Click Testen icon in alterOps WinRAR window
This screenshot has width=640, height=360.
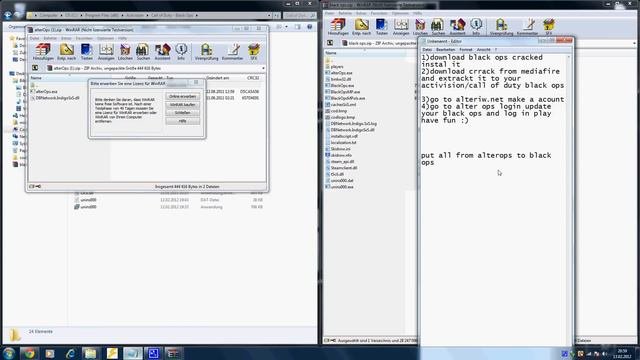click(86, 52)
